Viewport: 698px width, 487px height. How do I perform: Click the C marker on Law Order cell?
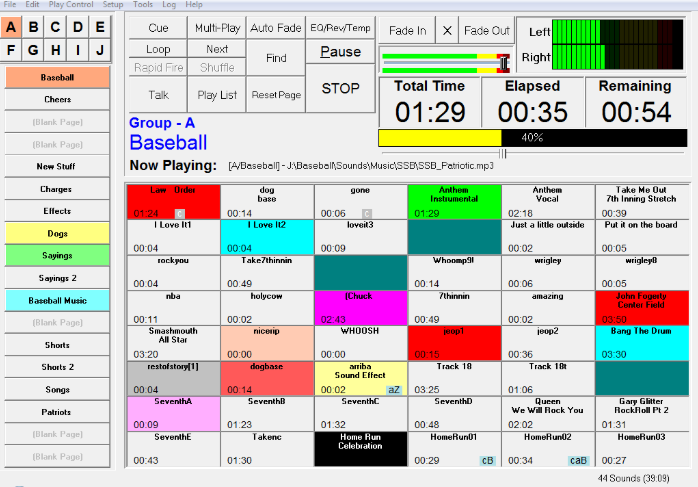179,214
